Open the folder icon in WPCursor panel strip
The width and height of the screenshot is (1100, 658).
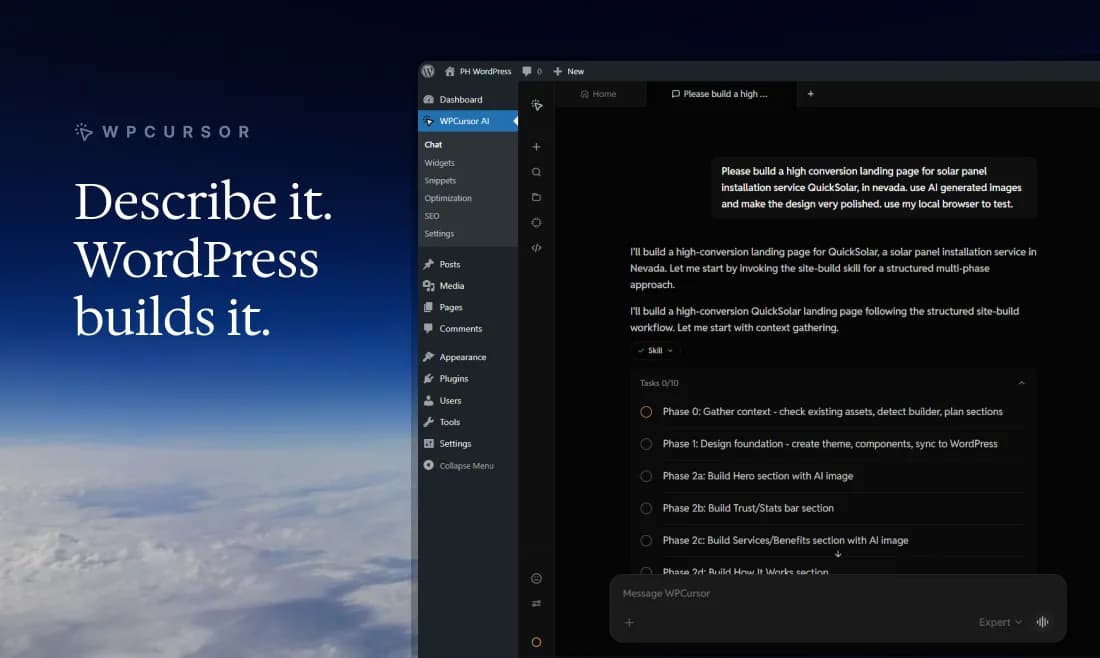(537, 197)
